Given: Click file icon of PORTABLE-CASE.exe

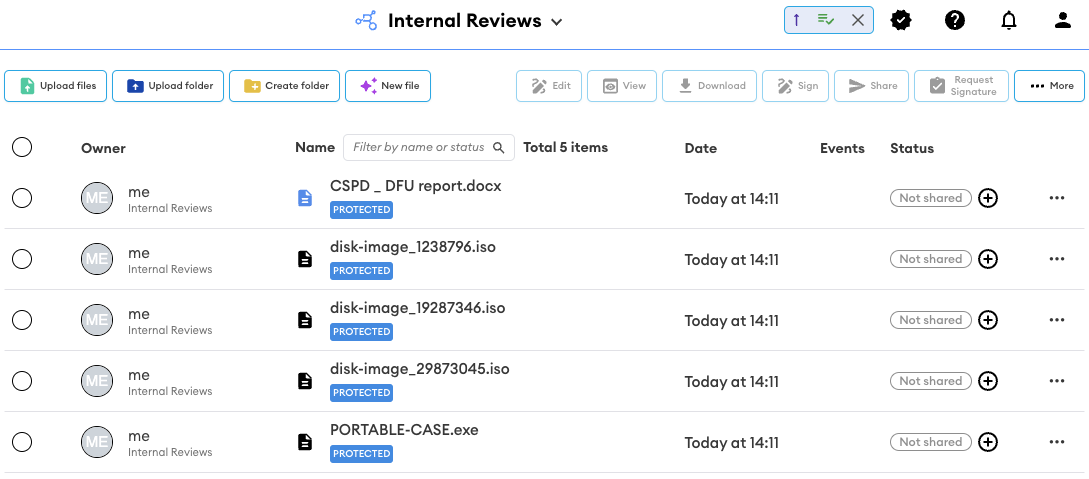Looking at the screenshot, I should [305, 443].
